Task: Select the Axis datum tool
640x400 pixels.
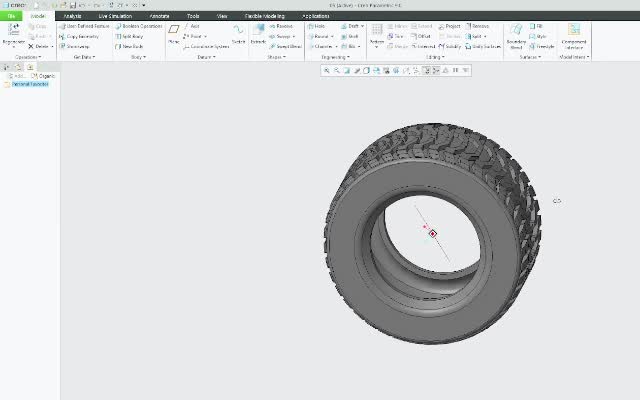Action: 191,26
